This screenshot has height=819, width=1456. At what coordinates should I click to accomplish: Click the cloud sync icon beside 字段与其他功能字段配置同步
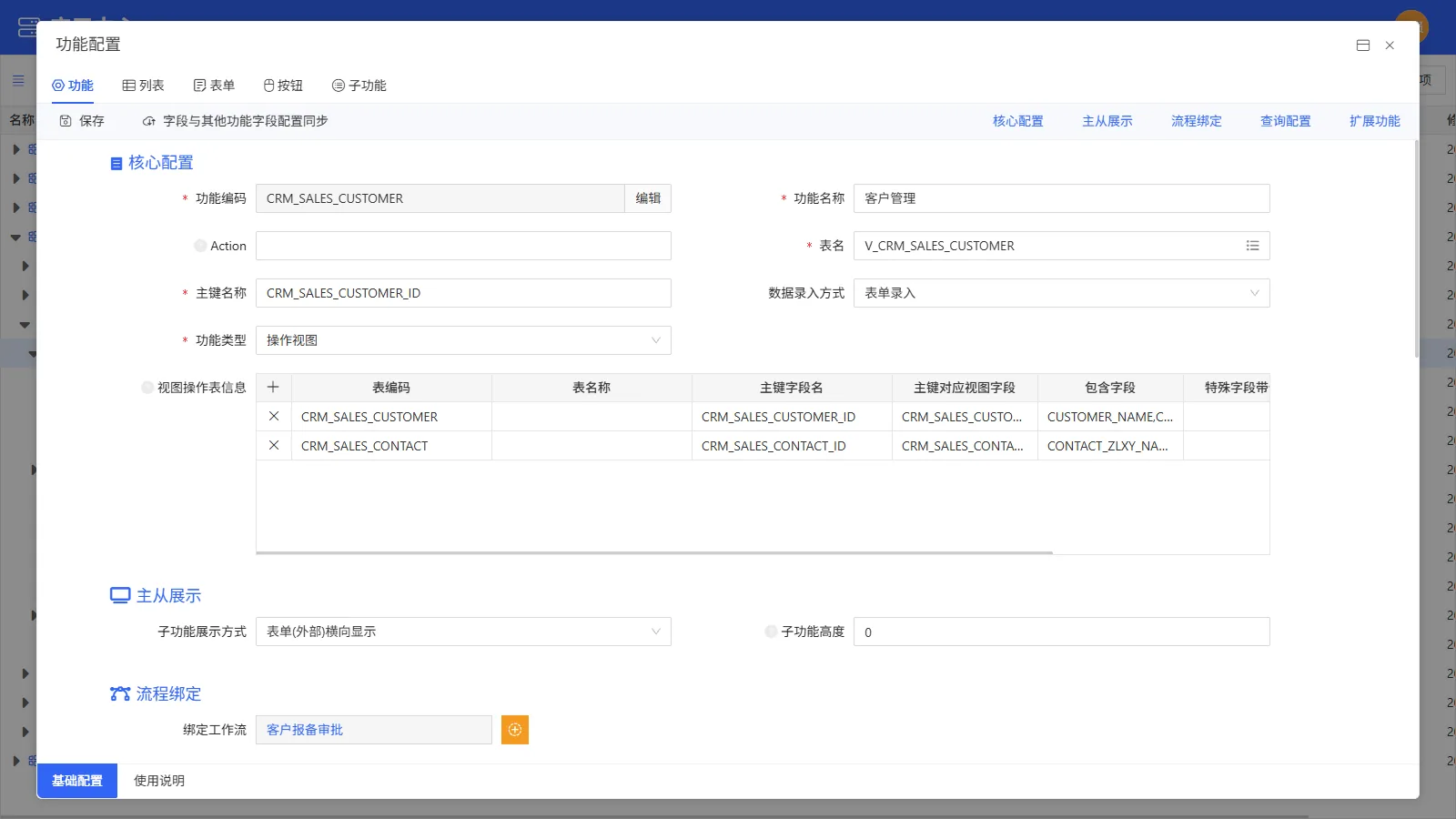[x=149, y=121]
